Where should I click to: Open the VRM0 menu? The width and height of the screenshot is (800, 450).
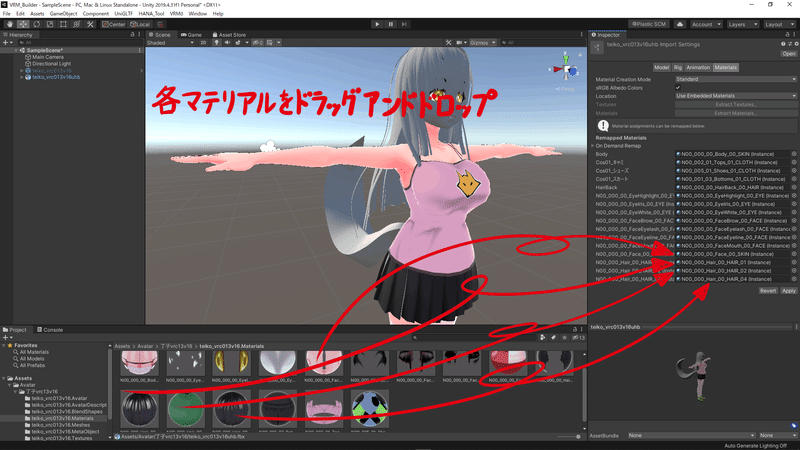click(x=176, y=14)
